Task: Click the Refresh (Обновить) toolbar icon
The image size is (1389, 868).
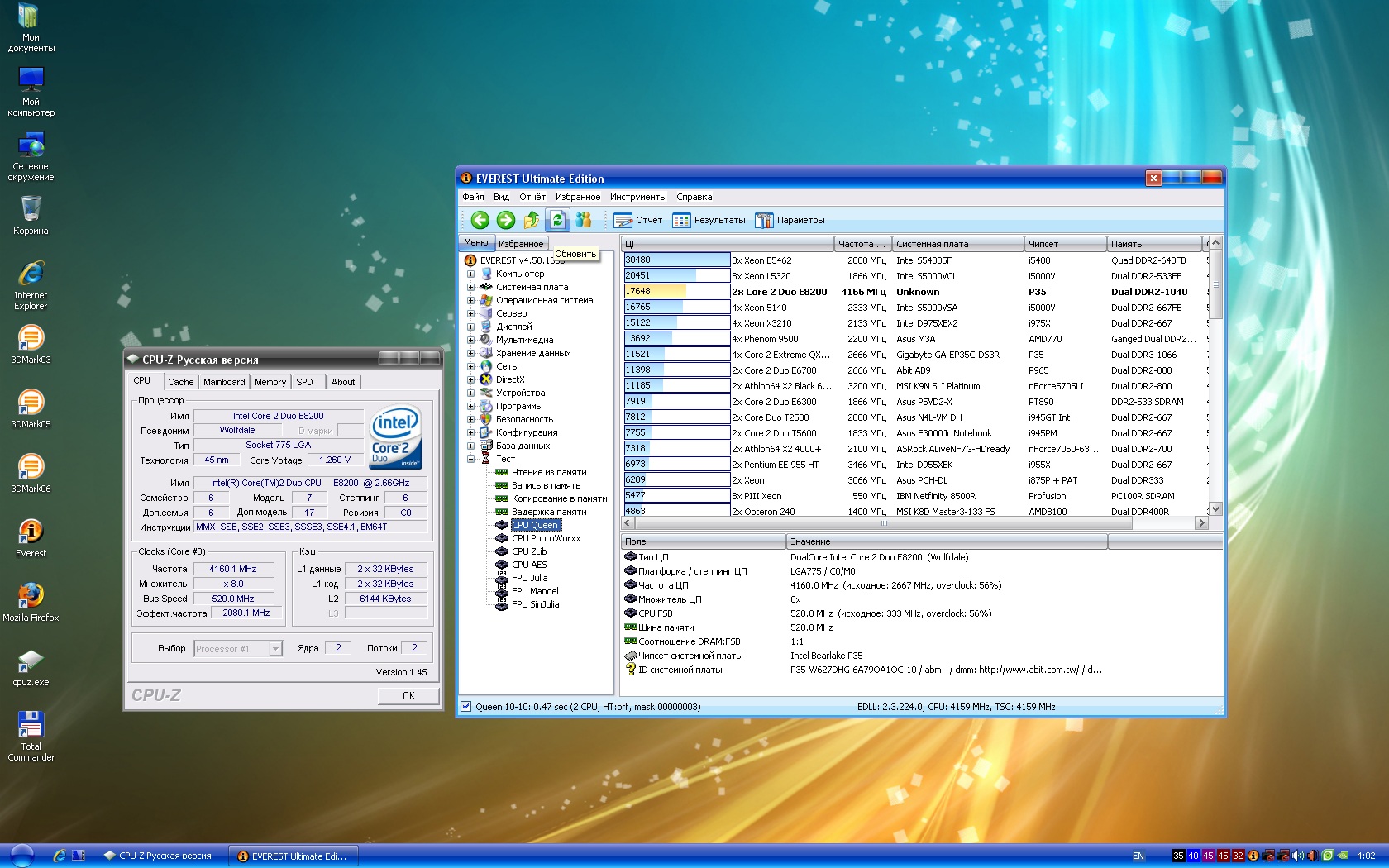Action: pos(557,220)
